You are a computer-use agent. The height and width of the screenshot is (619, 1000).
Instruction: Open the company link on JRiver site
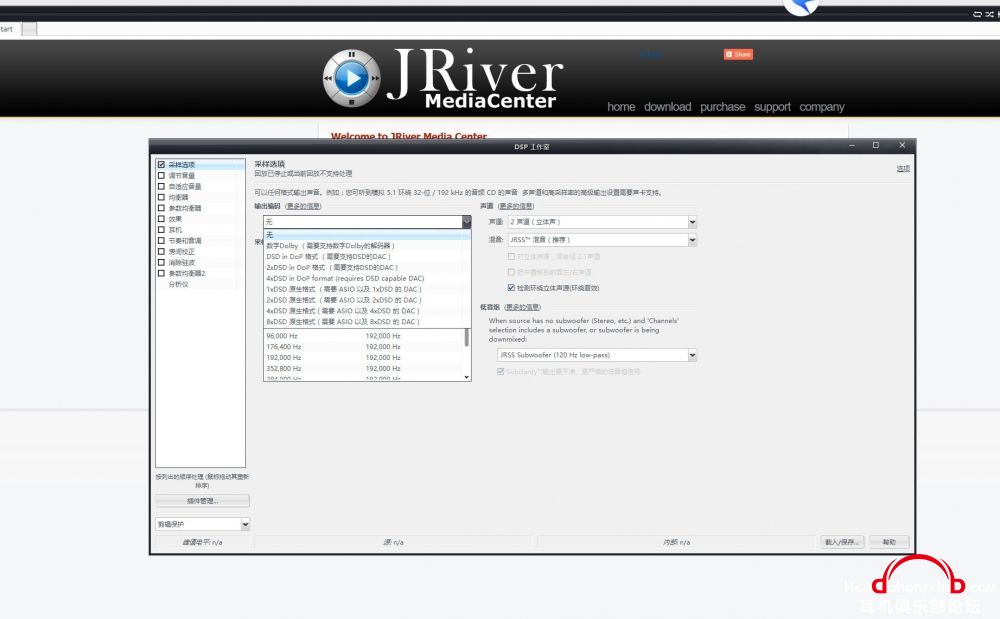pos(822,106)
